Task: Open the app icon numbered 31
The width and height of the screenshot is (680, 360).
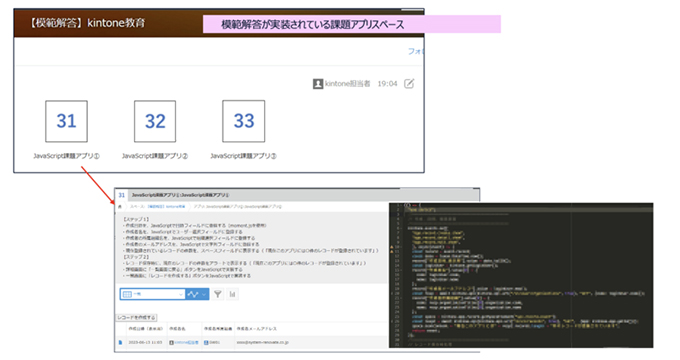Action: 66,121
